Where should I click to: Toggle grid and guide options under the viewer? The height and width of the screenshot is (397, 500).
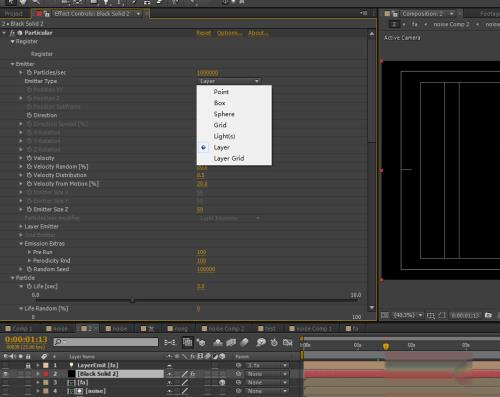tap(431, 315)
